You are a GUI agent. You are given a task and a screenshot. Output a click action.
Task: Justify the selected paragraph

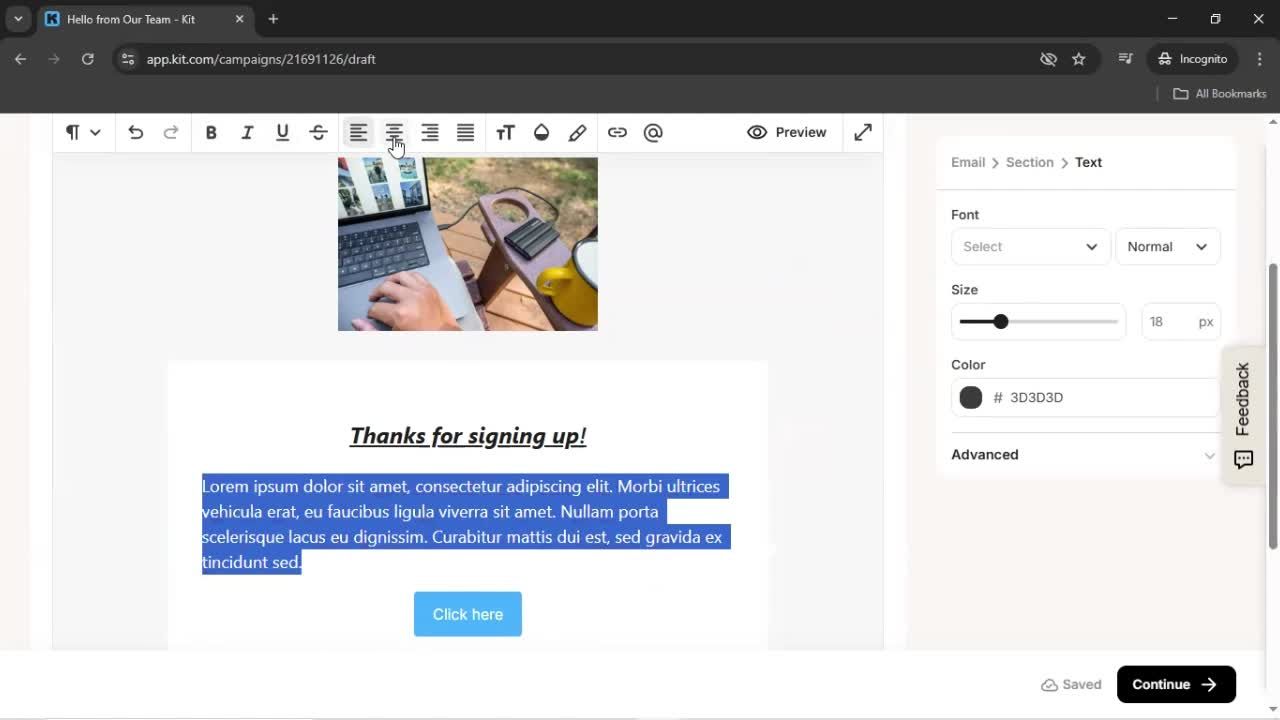[465, 132]
